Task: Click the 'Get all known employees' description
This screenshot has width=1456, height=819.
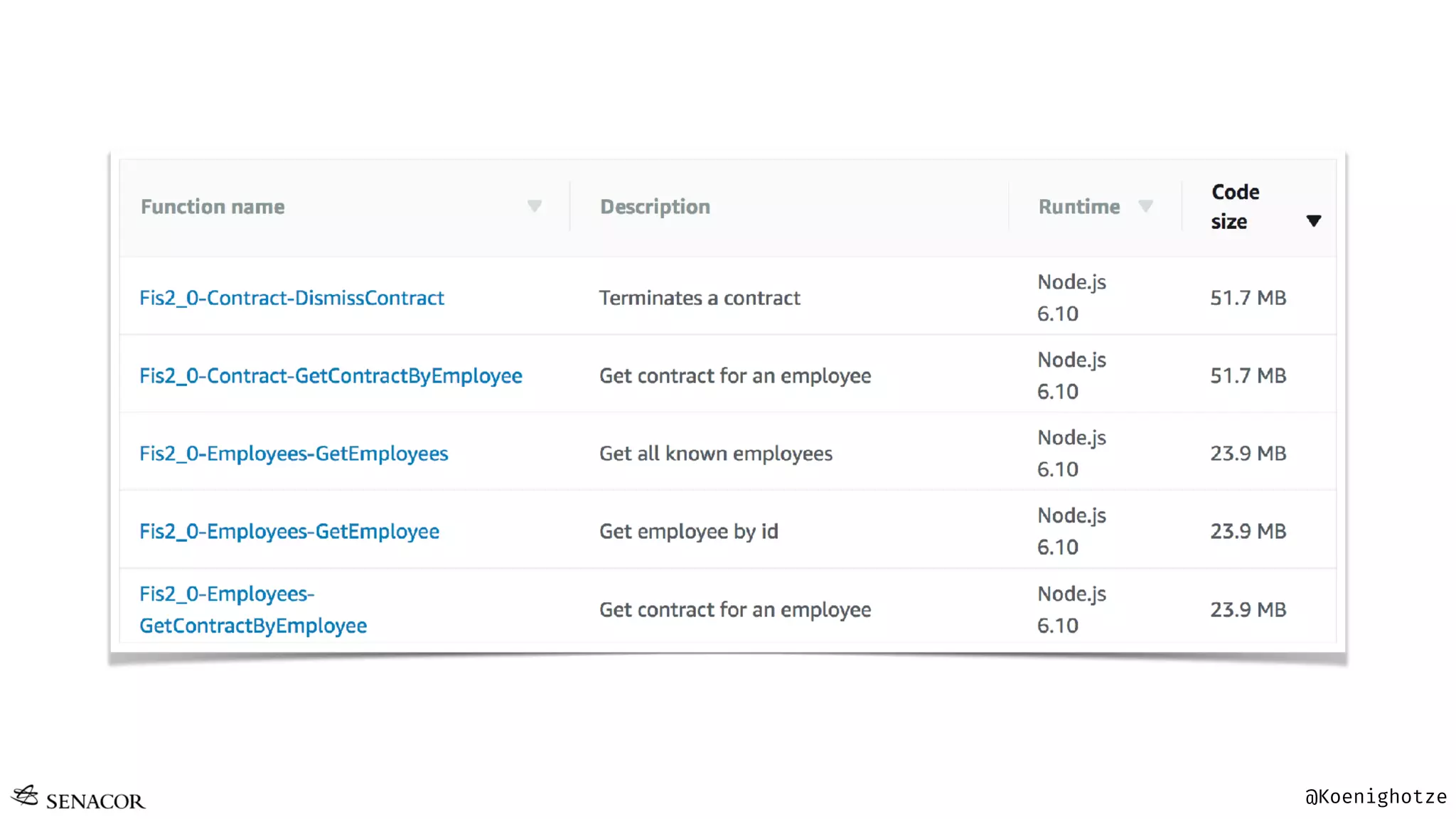Action: tap(715, 454)
